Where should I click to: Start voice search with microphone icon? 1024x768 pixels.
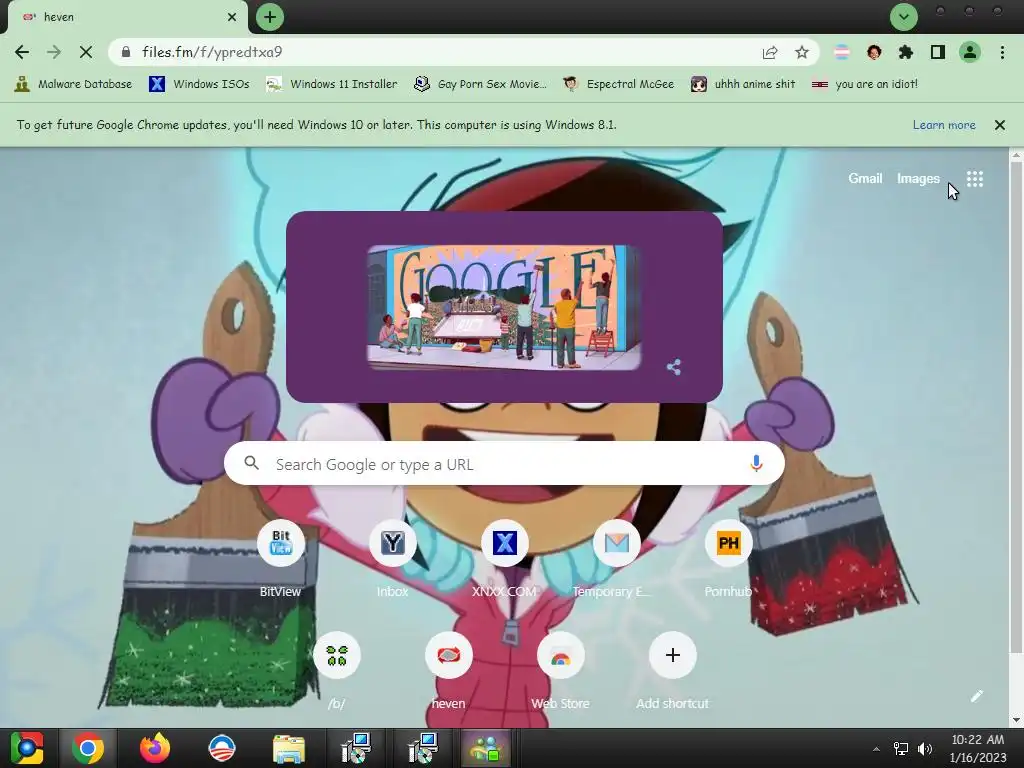[x=756, y=463]
